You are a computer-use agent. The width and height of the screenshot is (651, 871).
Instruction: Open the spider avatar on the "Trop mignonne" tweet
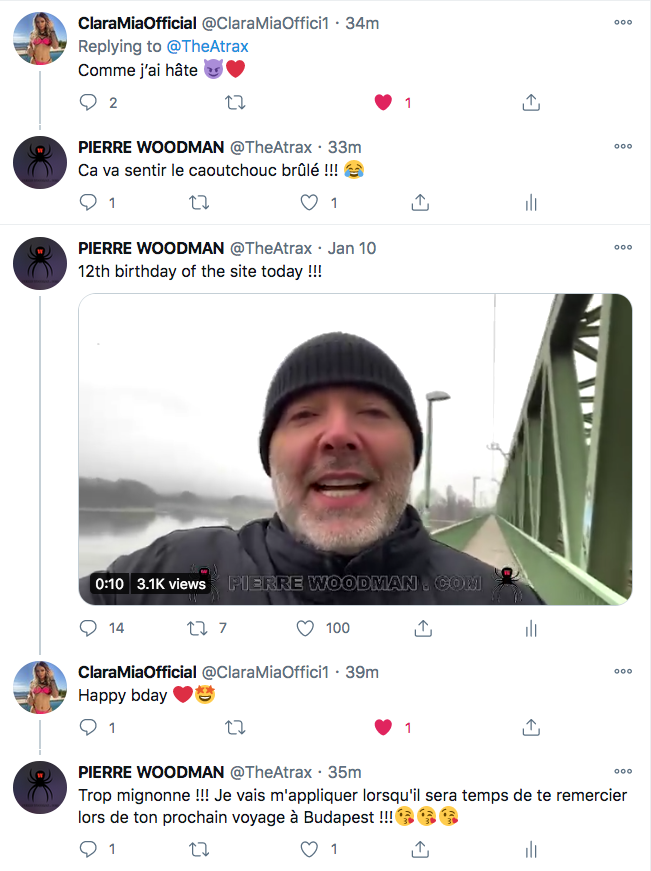point(40,787)
